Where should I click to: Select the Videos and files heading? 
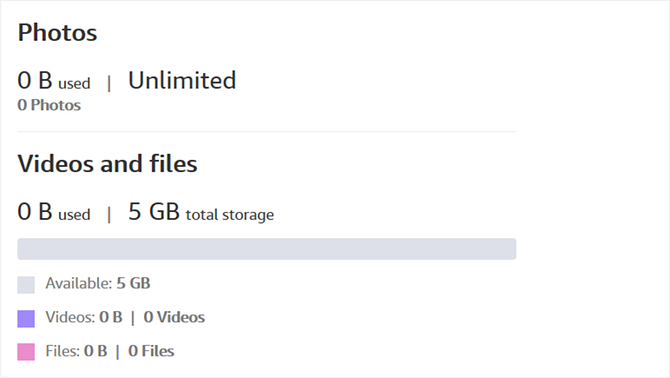coord(107,164)
